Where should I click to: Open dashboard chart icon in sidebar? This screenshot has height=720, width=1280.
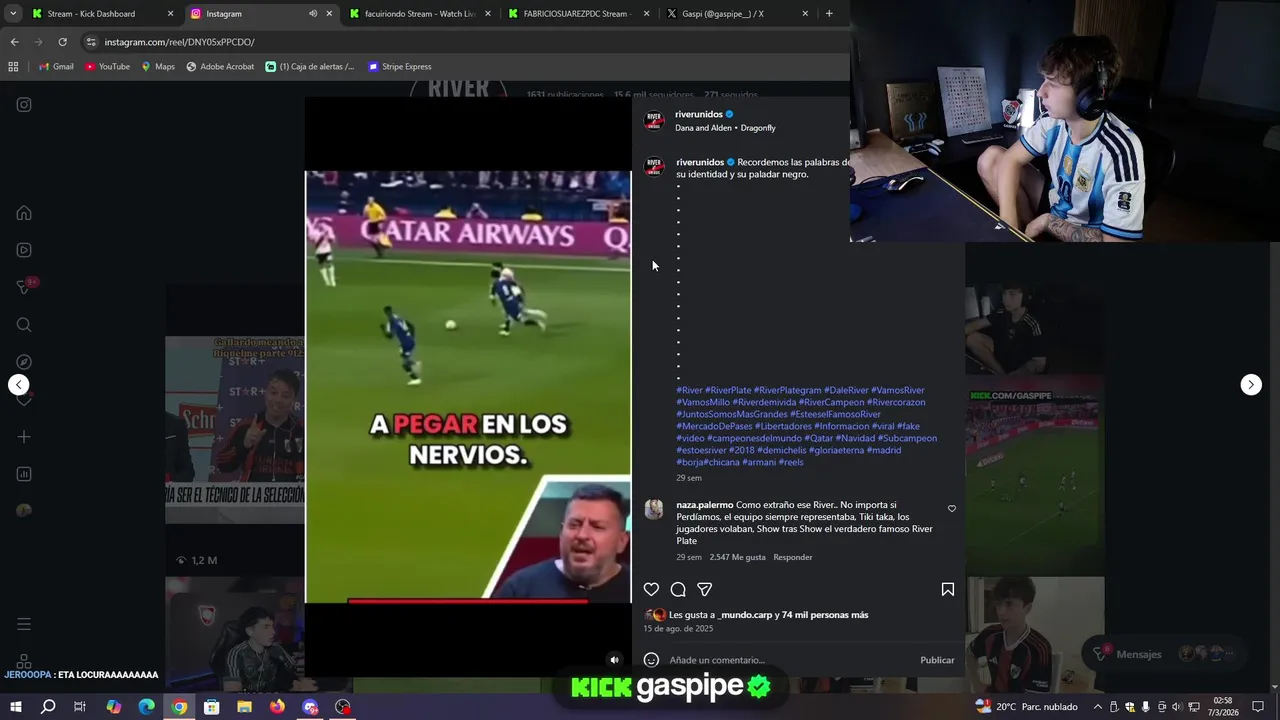coord(24,474)
